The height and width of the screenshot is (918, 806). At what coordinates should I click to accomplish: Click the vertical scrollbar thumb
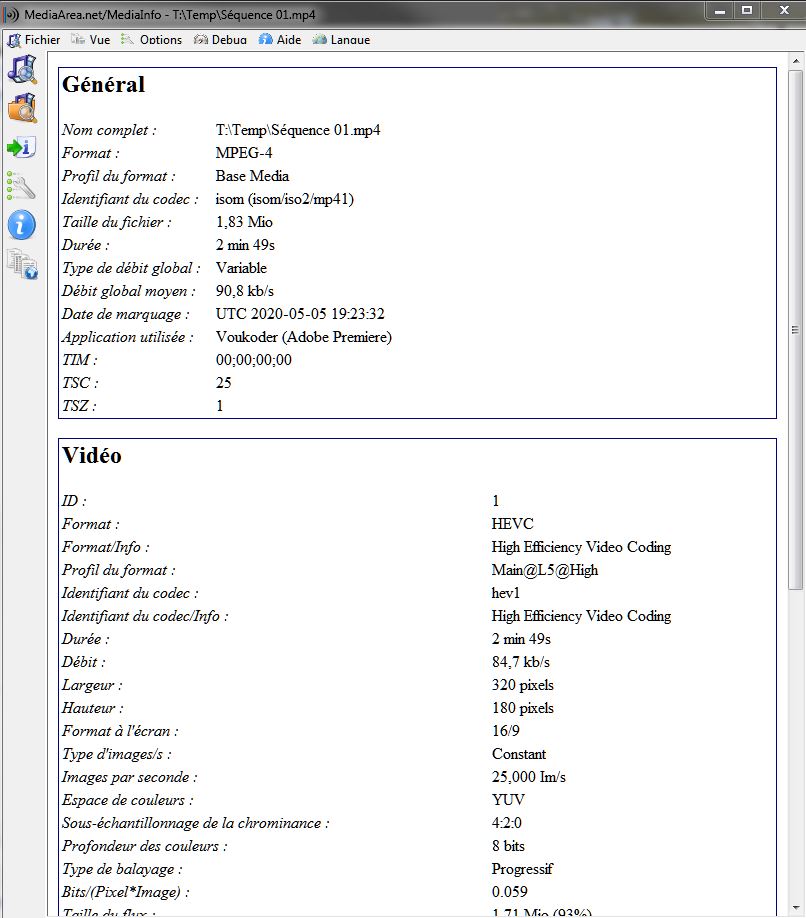(795, 330)
